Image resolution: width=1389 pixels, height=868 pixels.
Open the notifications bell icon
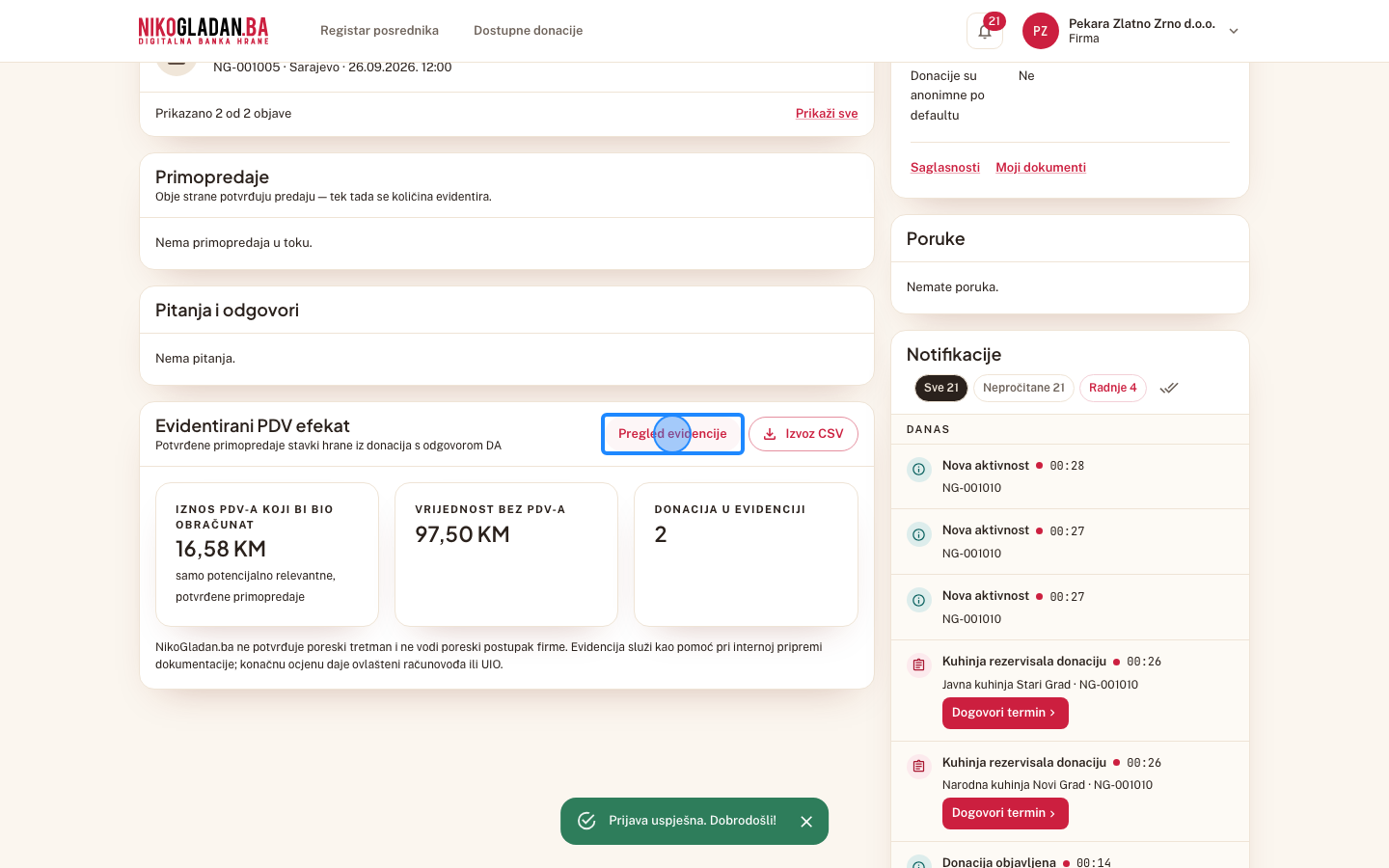click(984, 31)
